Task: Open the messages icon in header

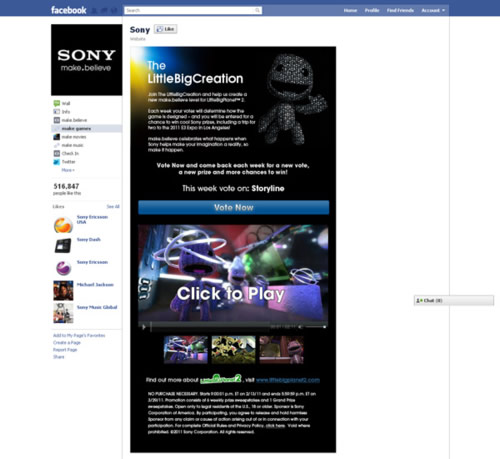Action: click(104, 11)
